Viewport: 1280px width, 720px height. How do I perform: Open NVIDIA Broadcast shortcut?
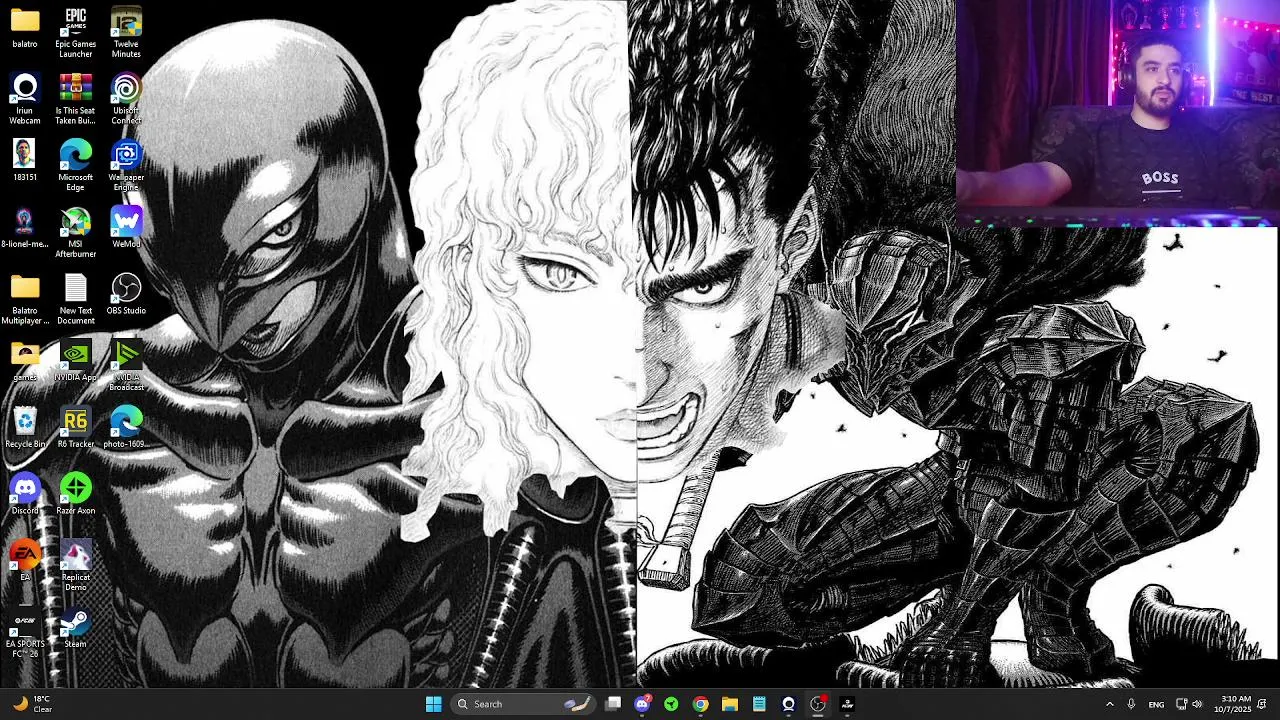coord(126,366)
